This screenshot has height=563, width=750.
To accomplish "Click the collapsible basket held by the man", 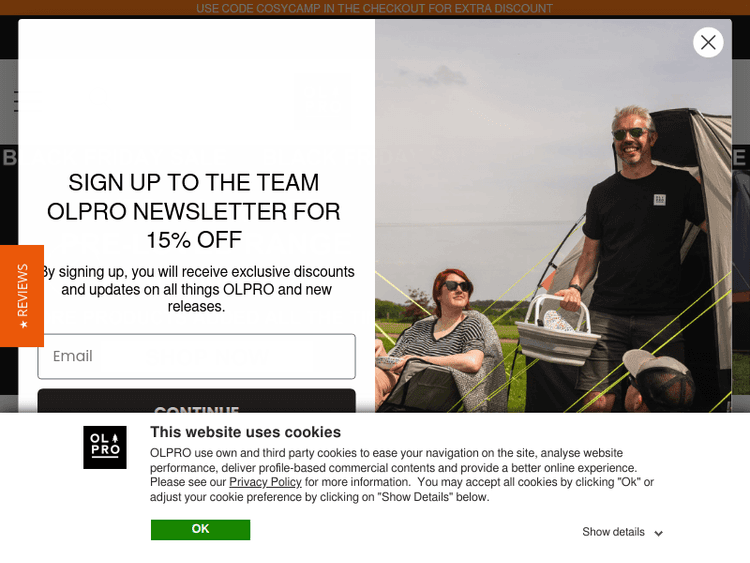I will click(x=557, y=330).
